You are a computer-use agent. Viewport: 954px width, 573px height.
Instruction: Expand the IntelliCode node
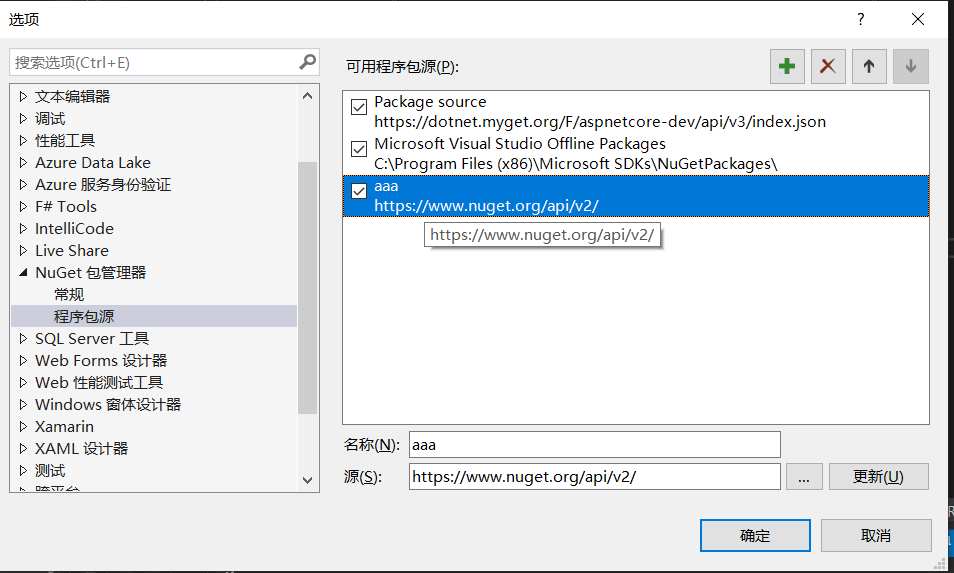(23, 229)
